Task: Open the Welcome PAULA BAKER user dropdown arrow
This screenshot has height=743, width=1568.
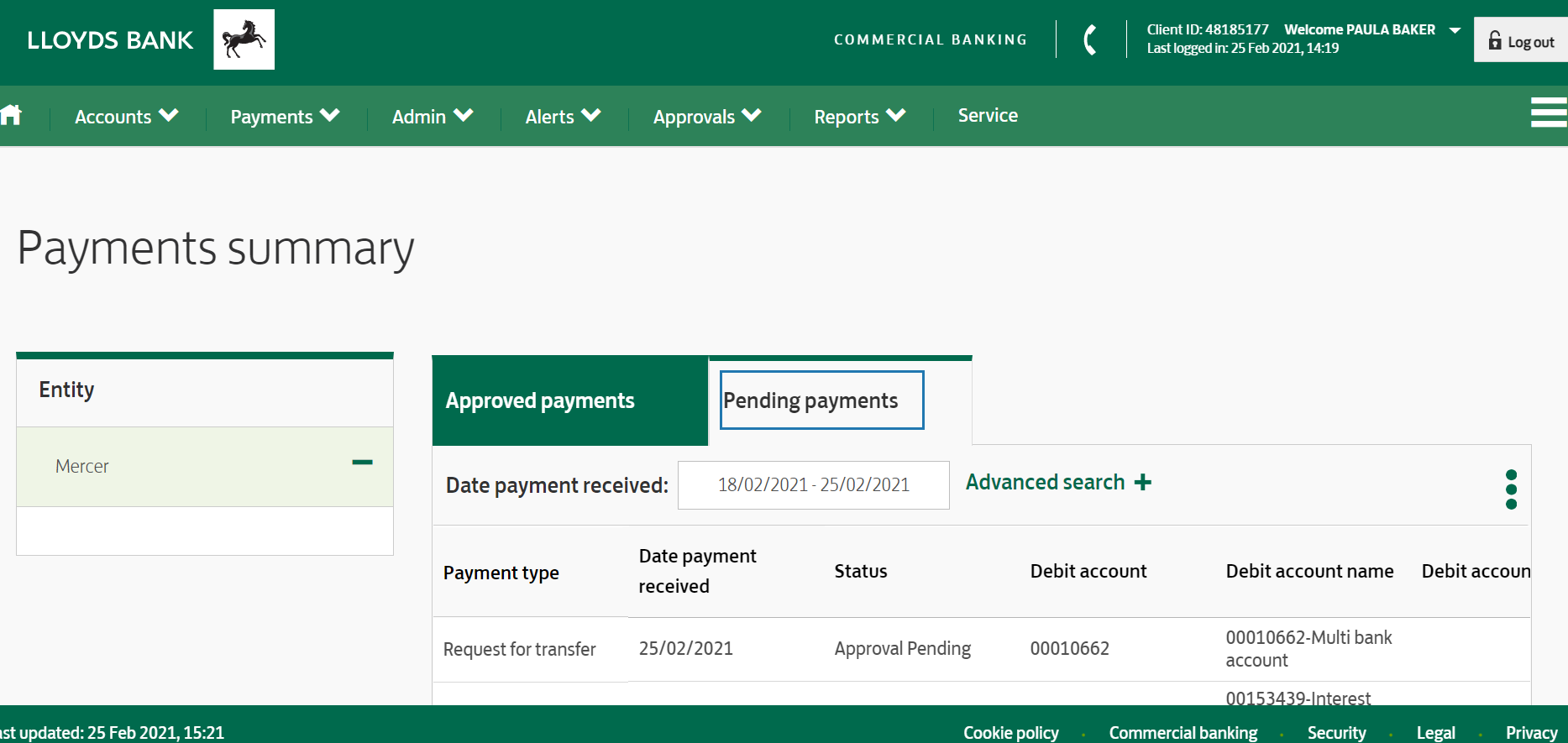Action: click(1455, 30)
